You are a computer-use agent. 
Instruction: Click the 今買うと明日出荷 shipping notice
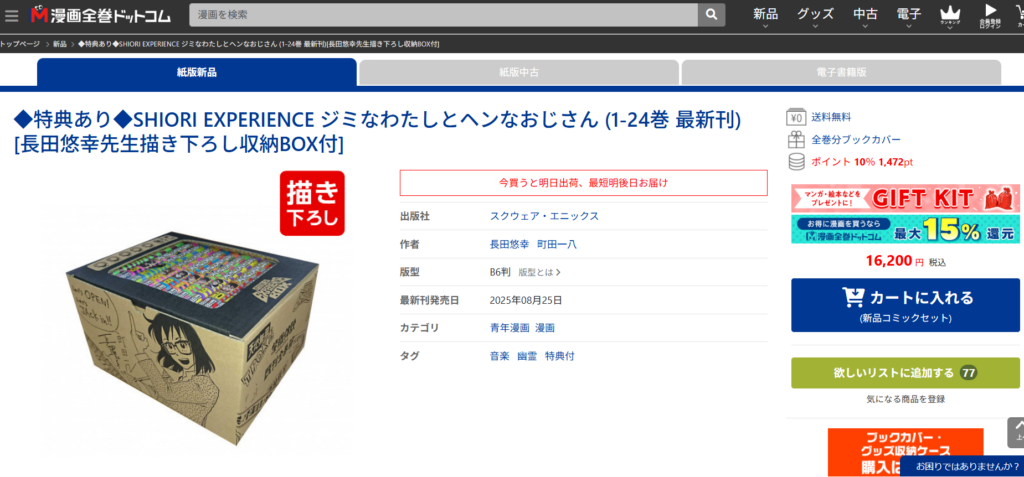[x=583, y=183]
